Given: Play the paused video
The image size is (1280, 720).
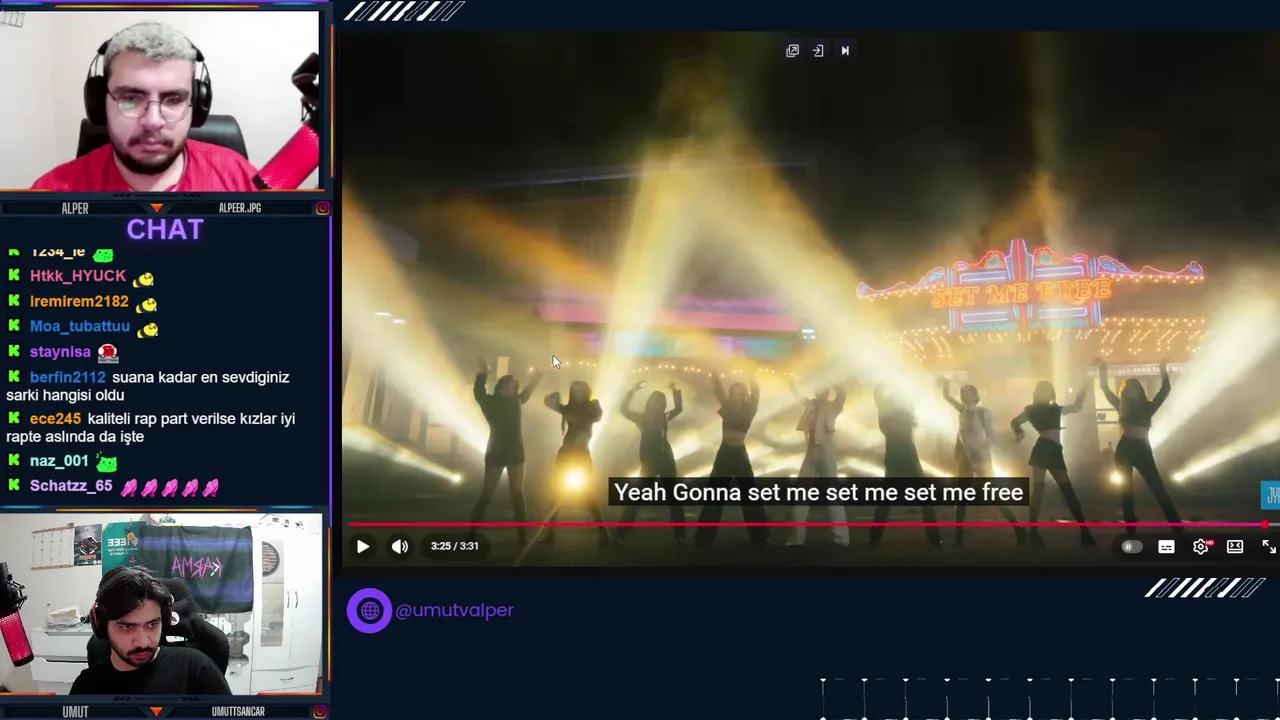Looking at the screenshot, I should (x=363, y=546).
